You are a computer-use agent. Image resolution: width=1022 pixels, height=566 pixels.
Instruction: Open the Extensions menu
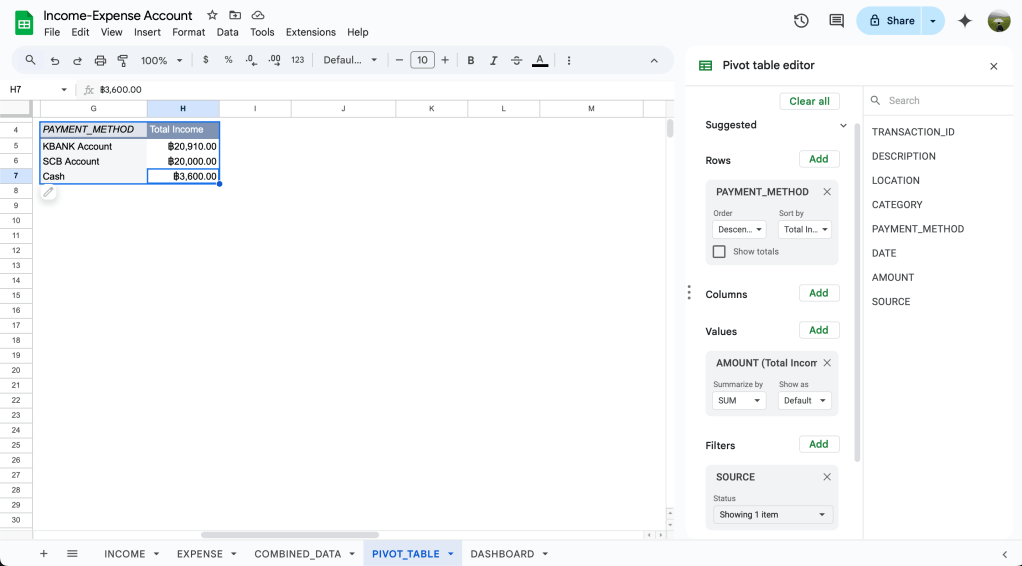(x=310, y=32)
